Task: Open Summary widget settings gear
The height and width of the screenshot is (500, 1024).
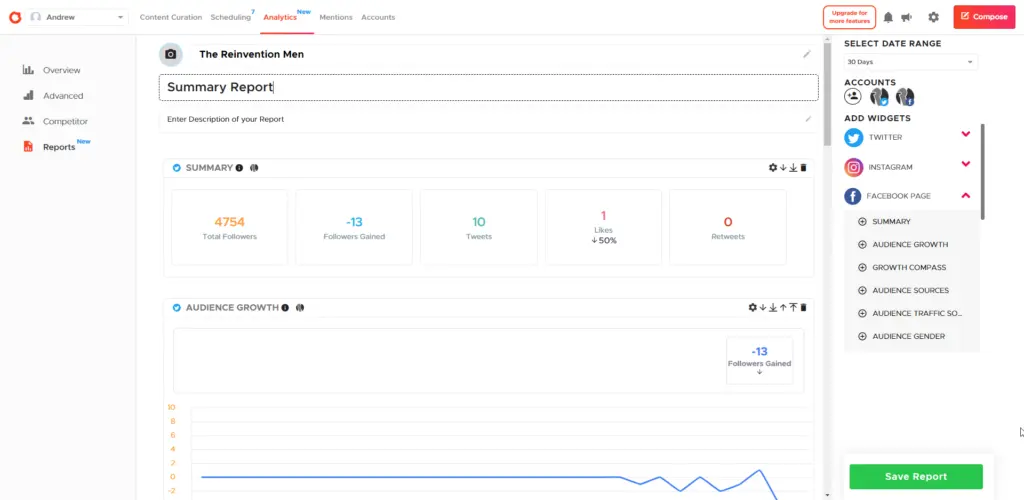Action: coord(772,168)
